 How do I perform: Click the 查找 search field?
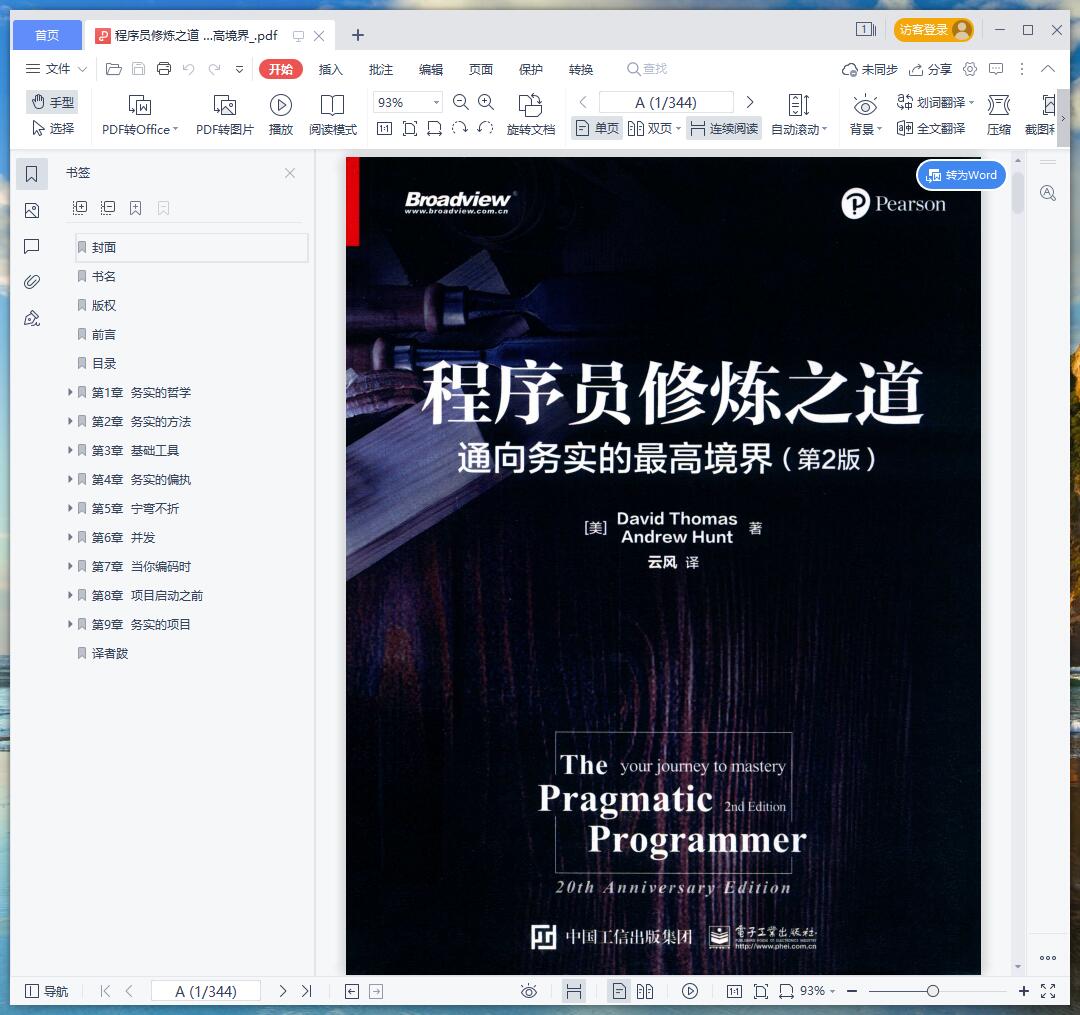[x=647, y=69]
